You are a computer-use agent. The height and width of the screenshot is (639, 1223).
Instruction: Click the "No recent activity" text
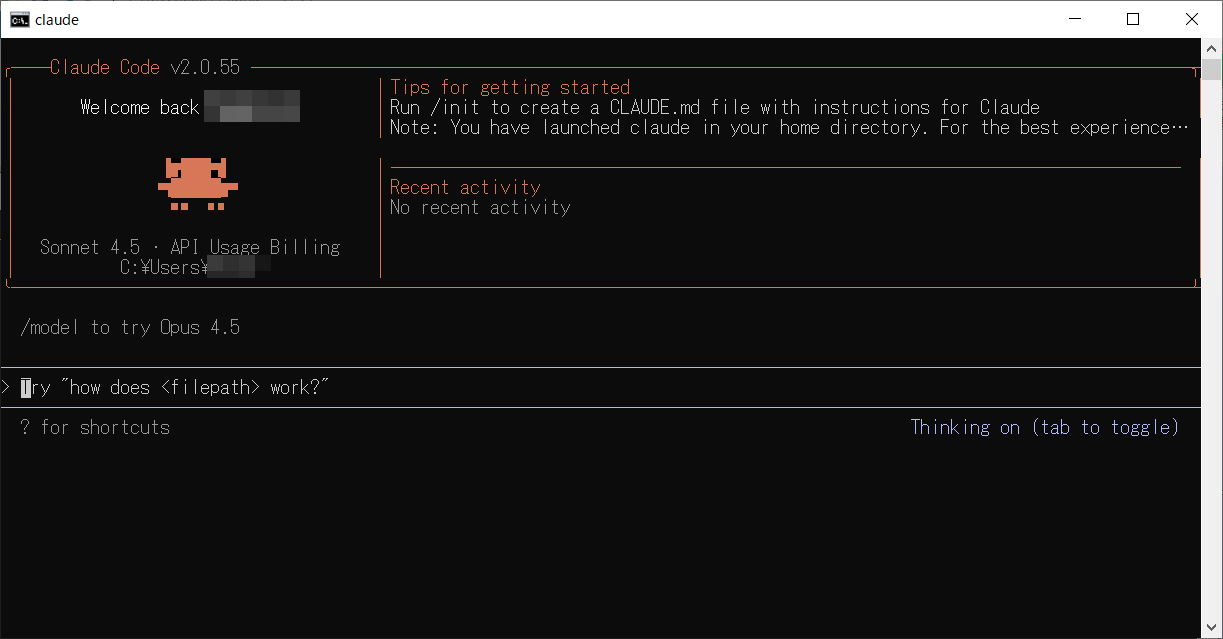480,207
